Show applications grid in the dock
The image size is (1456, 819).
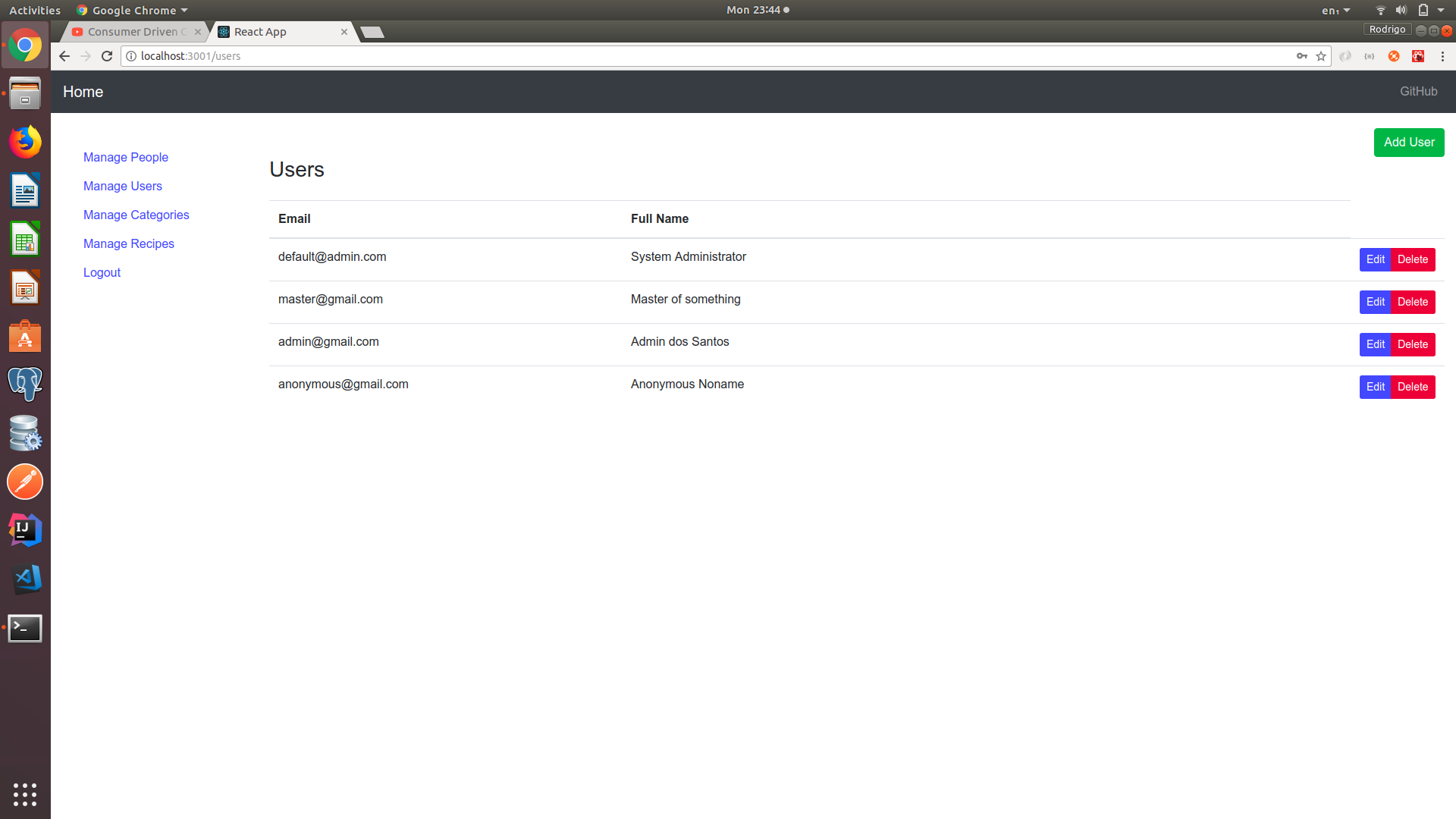[x=25, y=794]
